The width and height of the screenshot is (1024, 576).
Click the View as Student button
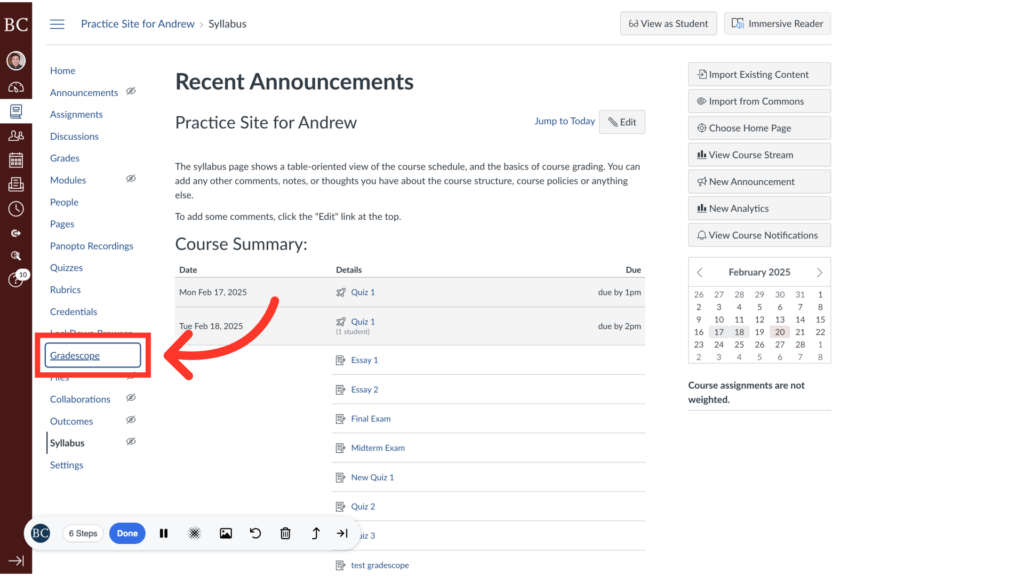(x=668, y=23)
